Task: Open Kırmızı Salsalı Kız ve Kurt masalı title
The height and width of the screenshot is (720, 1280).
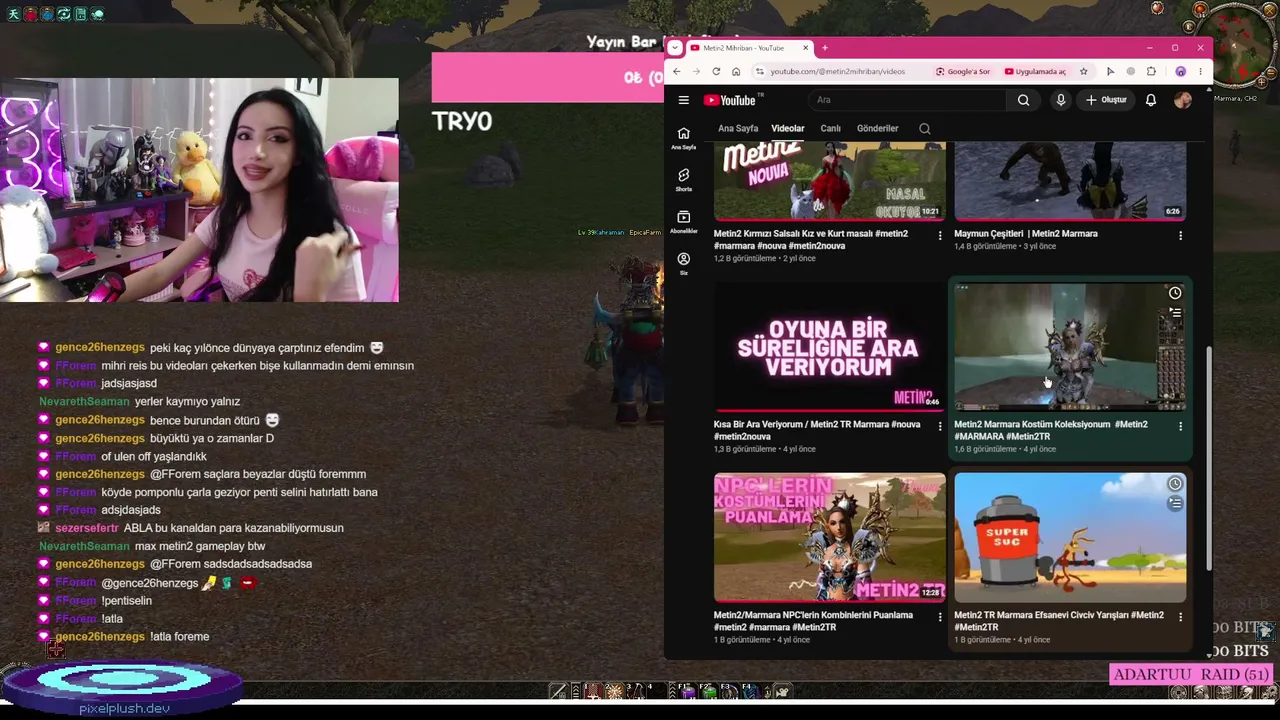Action: pyautogui.click(x=811, y=240)
